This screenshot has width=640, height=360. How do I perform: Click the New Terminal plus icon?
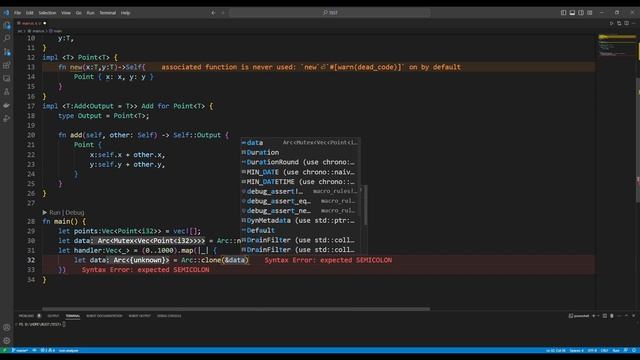(x=593, y=316)
